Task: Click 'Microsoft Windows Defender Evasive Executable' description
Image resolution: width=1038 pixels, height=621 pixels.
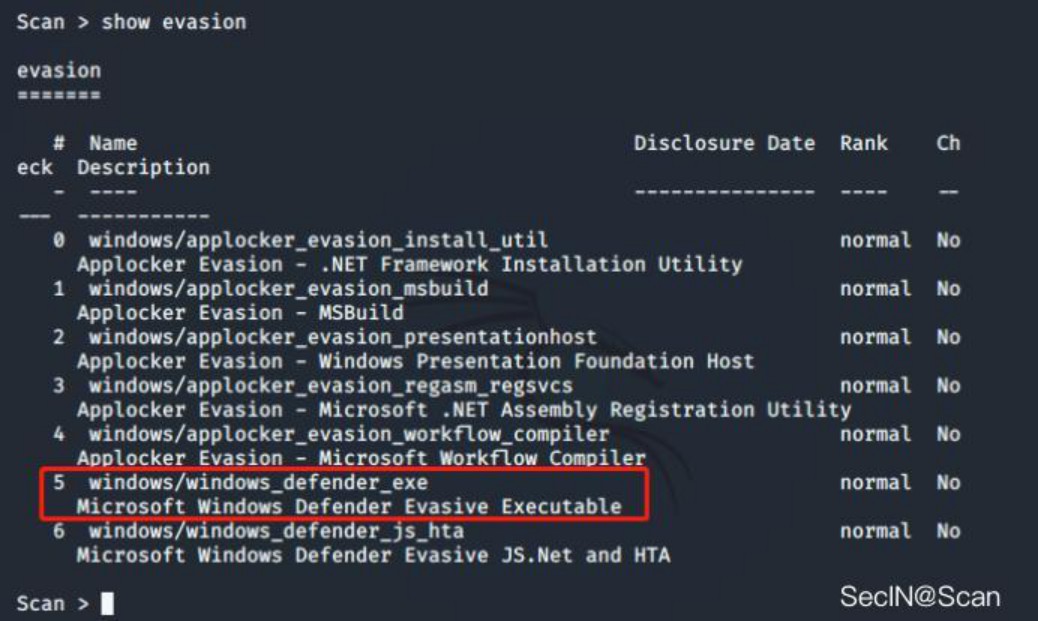Action: (x=349, y=506)
